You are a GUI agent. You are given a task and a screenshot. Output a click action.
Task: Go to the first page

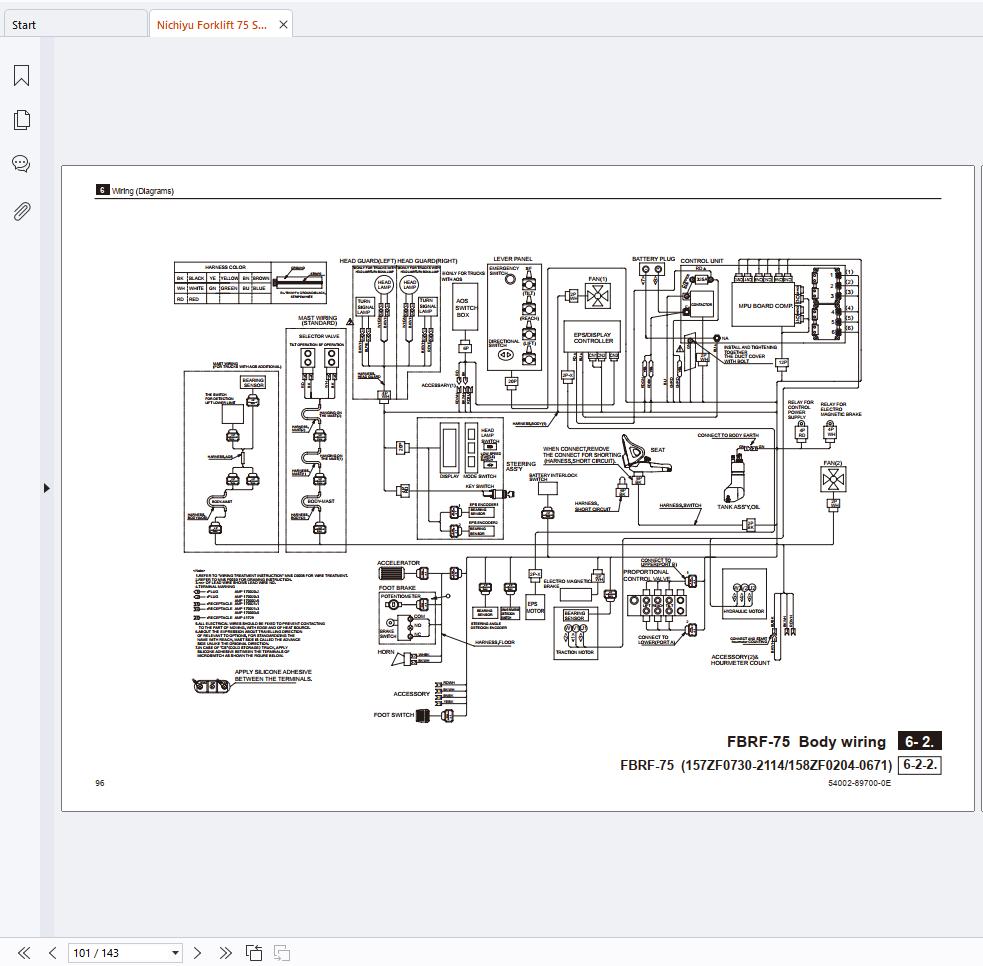[24, 953]
